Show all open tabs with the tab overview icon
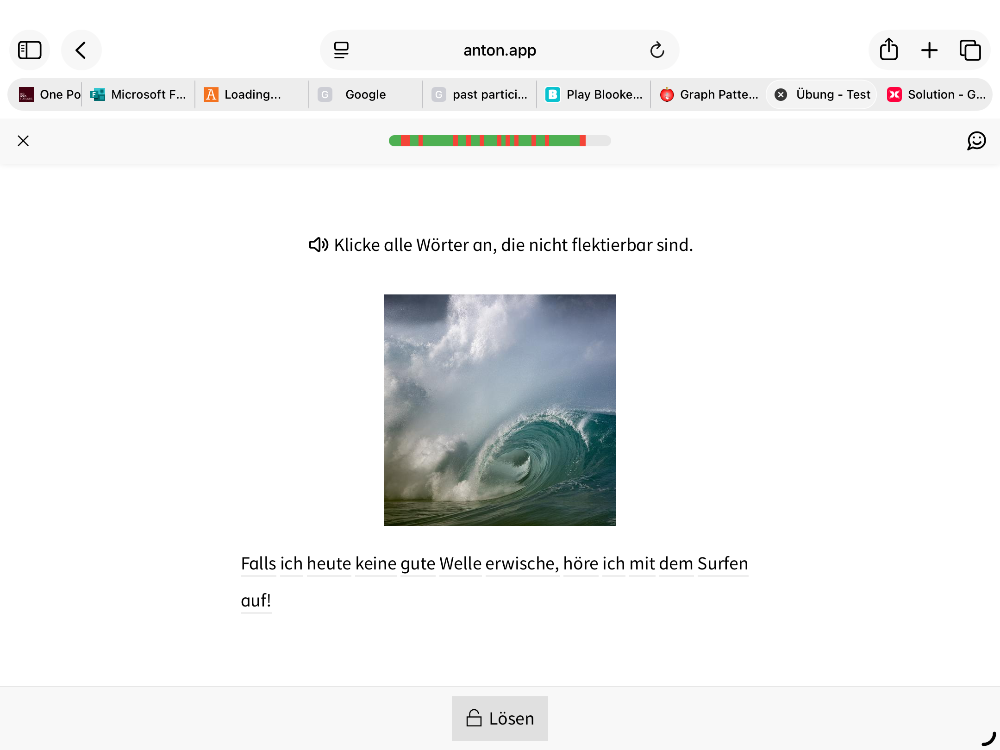This screenshot has width=1000, height=750. coord(970,50)
